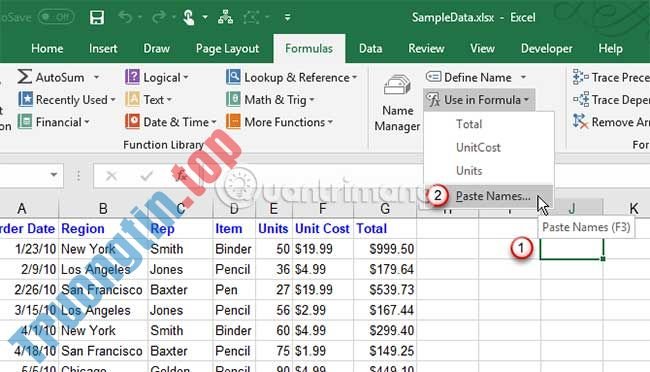The height and width of the screenshot is (372, 650).
Task: Expand the Undo history dropdown arrow
Action: 140,17
